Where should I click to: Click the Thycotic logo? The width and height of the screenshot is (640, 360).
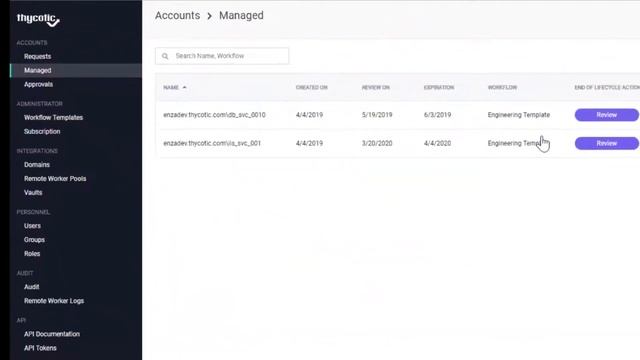point(38,20)
